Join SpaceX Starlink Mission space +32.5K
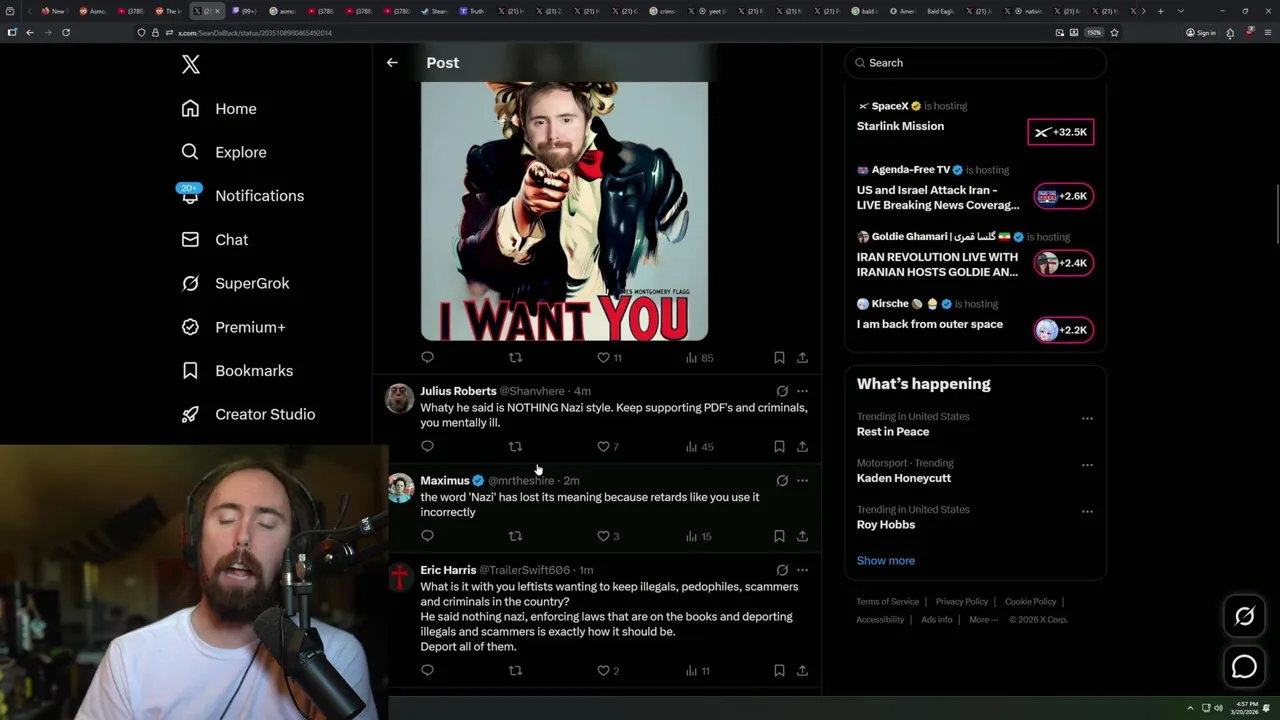Screen dimensions: 1280x720 pos(1061,132)
